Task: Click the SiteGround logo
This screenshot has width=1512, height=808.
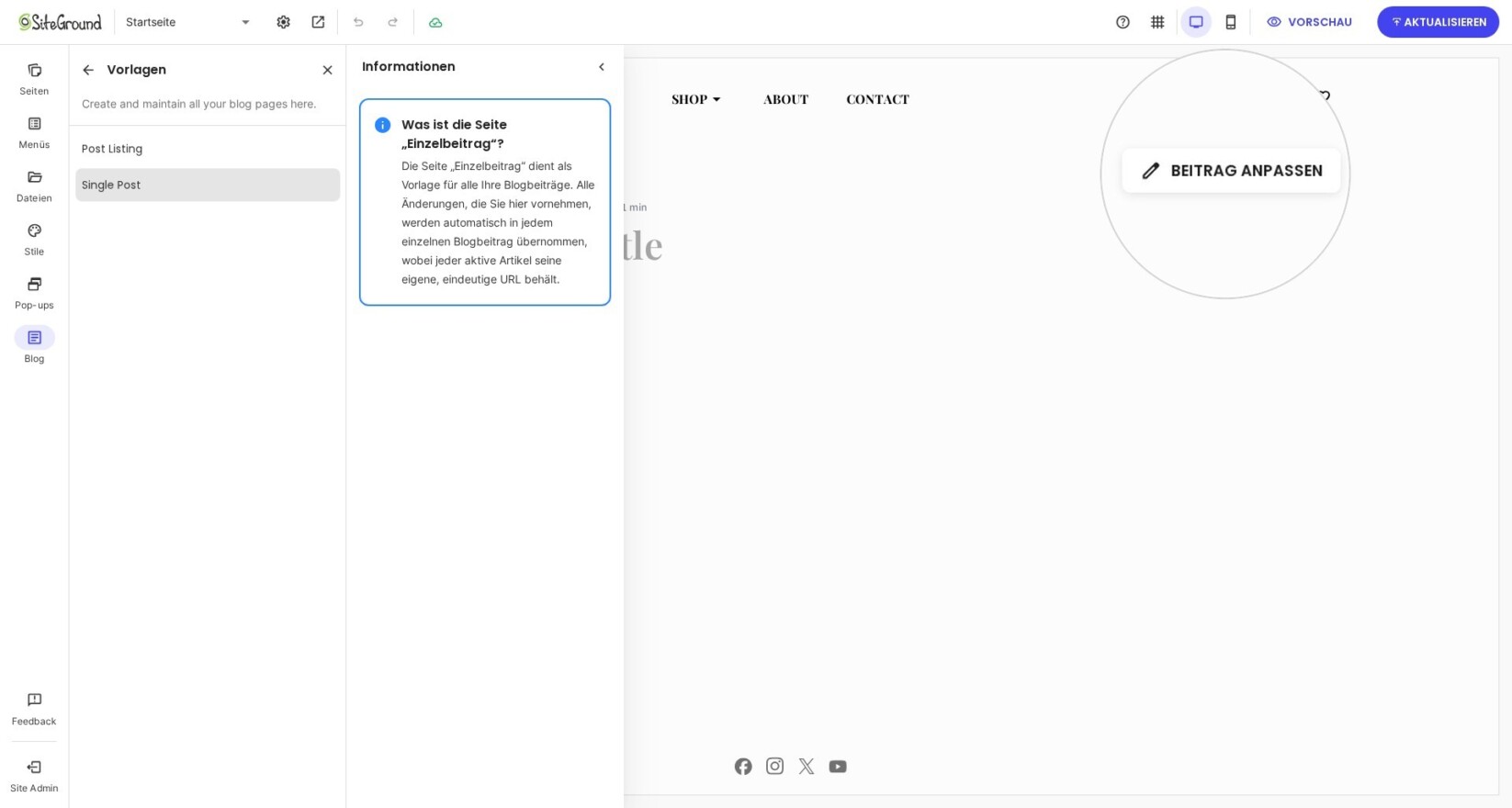Action: (x=60, y=22)
